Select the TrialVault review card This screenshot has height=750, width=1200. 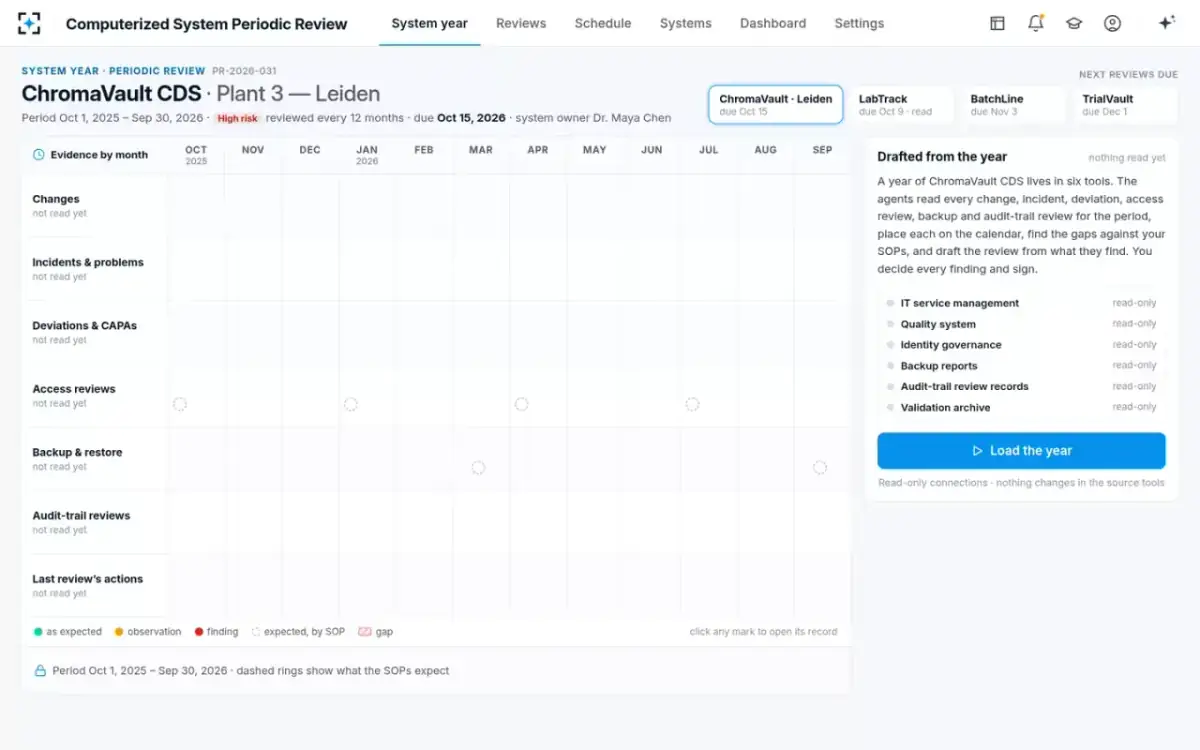click(1125, 105)
